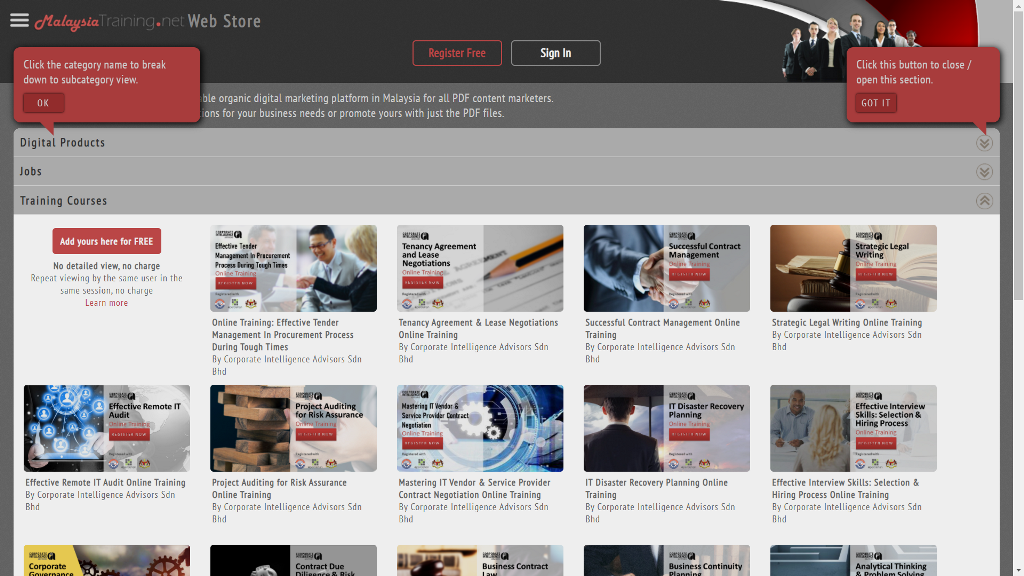
Task: Open Tenancy Agreement and Lease Negotiations thumbnail
Action: [x=480, y=268]
